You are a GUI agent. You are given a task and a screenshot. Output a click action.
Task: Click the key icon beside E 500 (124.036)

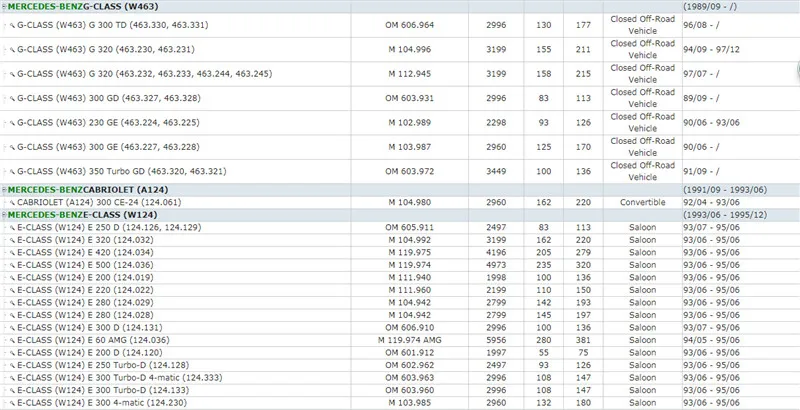(x=12, y=265)
